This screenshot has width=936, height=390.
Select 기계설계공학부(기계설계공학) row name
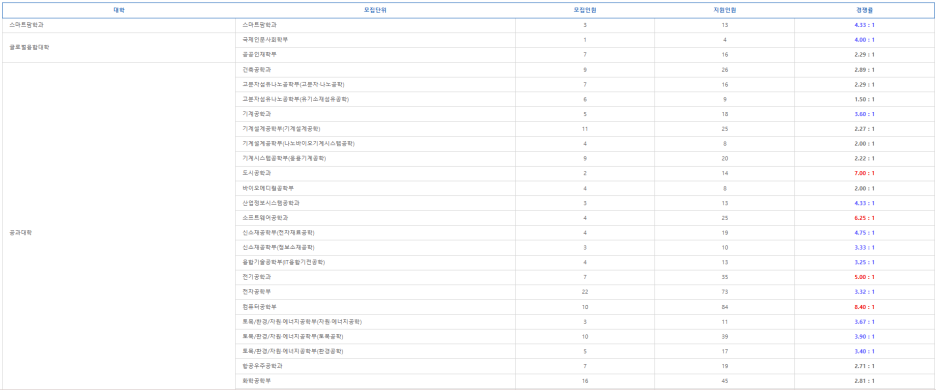(282, 129)
